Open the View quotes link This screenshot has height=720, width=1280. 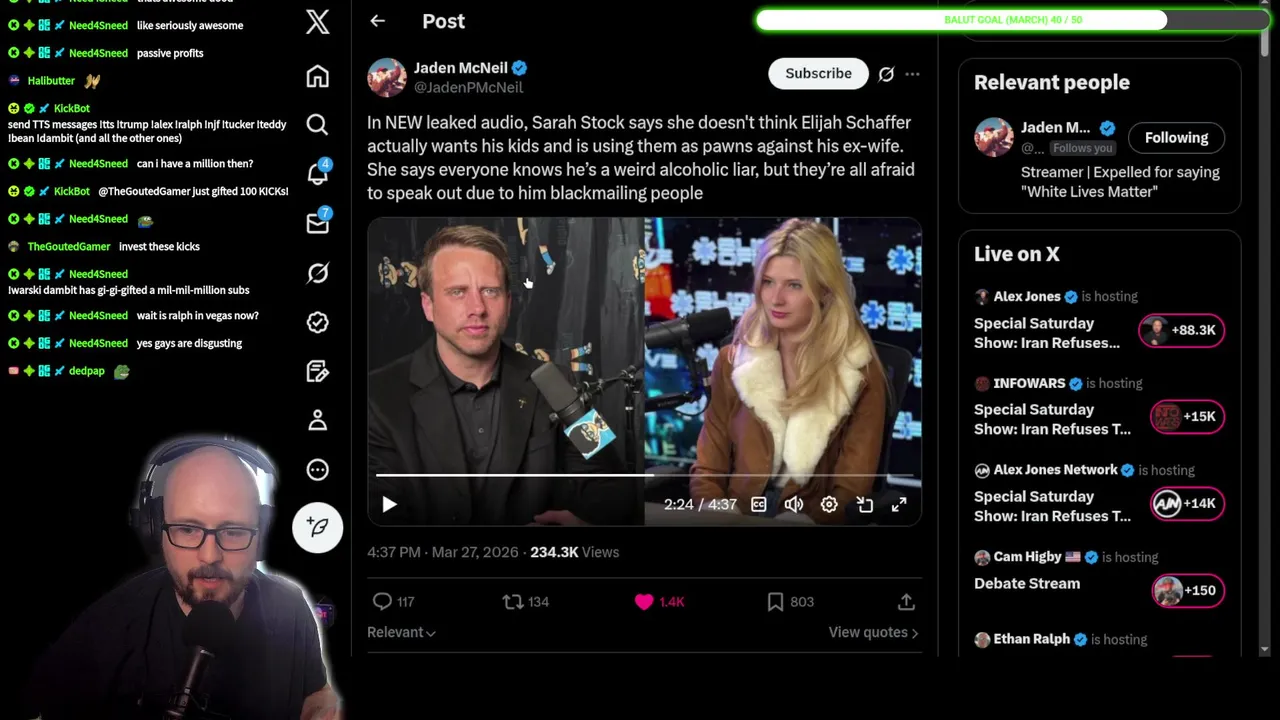click(x=873, y=632)
